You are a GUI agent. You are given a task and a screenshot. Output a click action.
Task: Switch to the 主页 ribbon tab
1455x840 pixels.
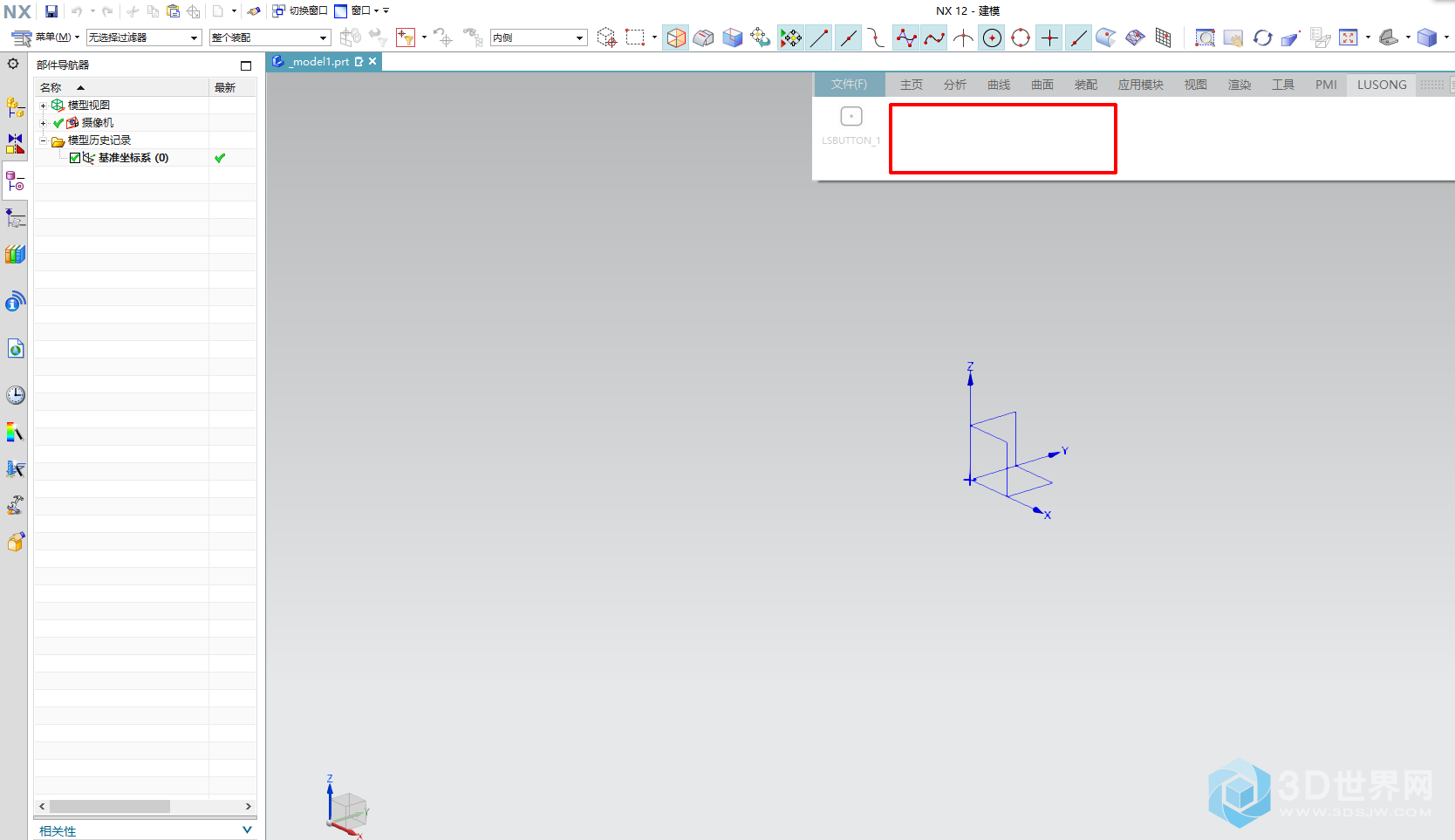[x=912, y=85]
